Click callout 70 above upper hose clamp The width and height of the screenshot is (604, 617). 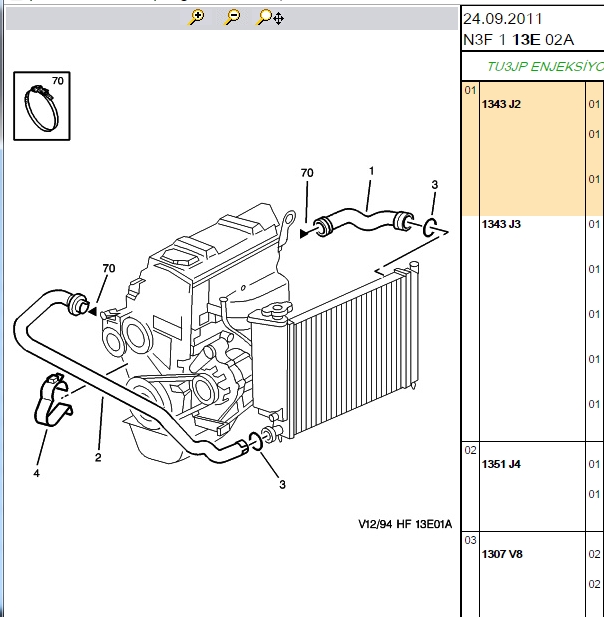click(307, 173)
